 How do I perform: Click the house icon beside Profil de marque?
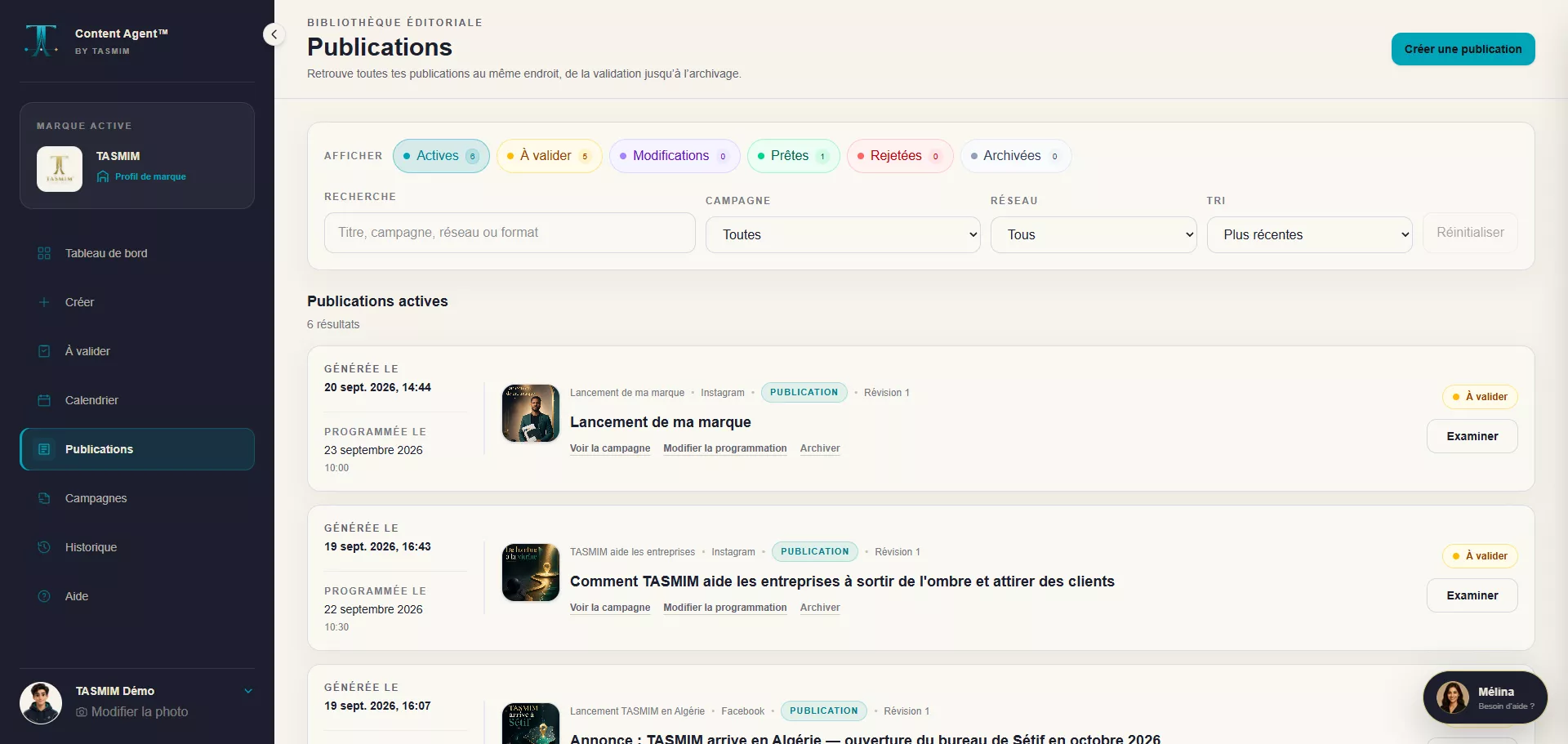pos(103,176)
